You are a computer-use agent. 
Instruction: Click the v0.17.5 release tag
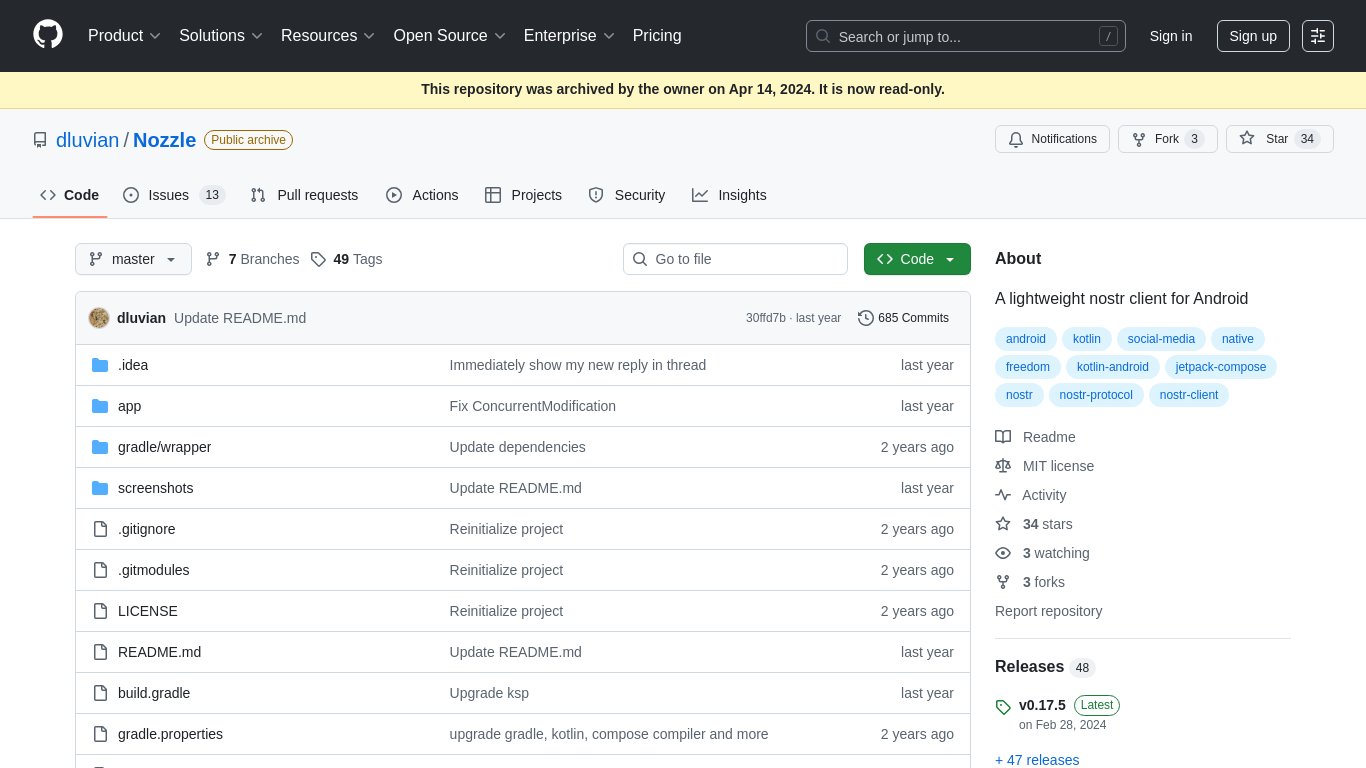pos(1042,705)
